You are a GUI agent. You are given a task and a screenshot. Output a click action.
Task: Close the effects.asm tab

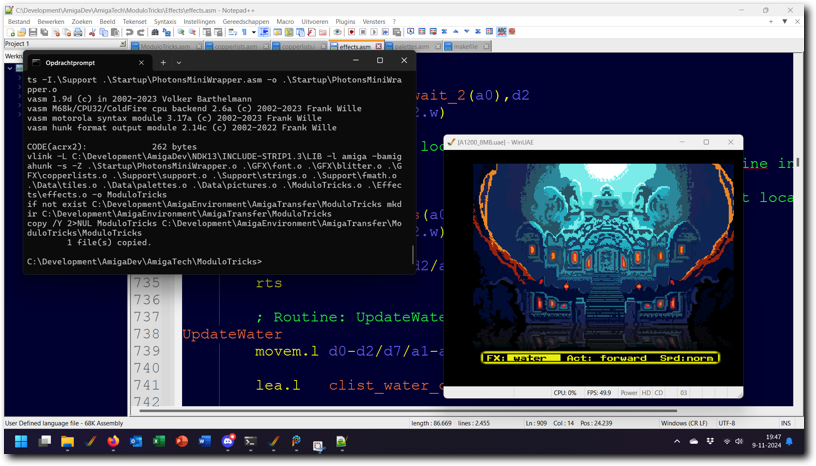pyautogui.click(x=379, y=46)
